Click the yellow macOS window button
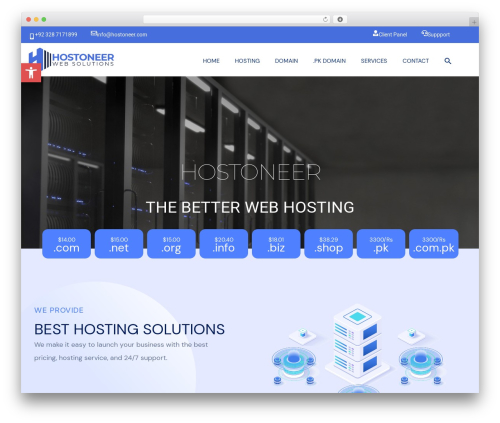The height and width of the screenshot is (423, 500). tap(36, 19)
